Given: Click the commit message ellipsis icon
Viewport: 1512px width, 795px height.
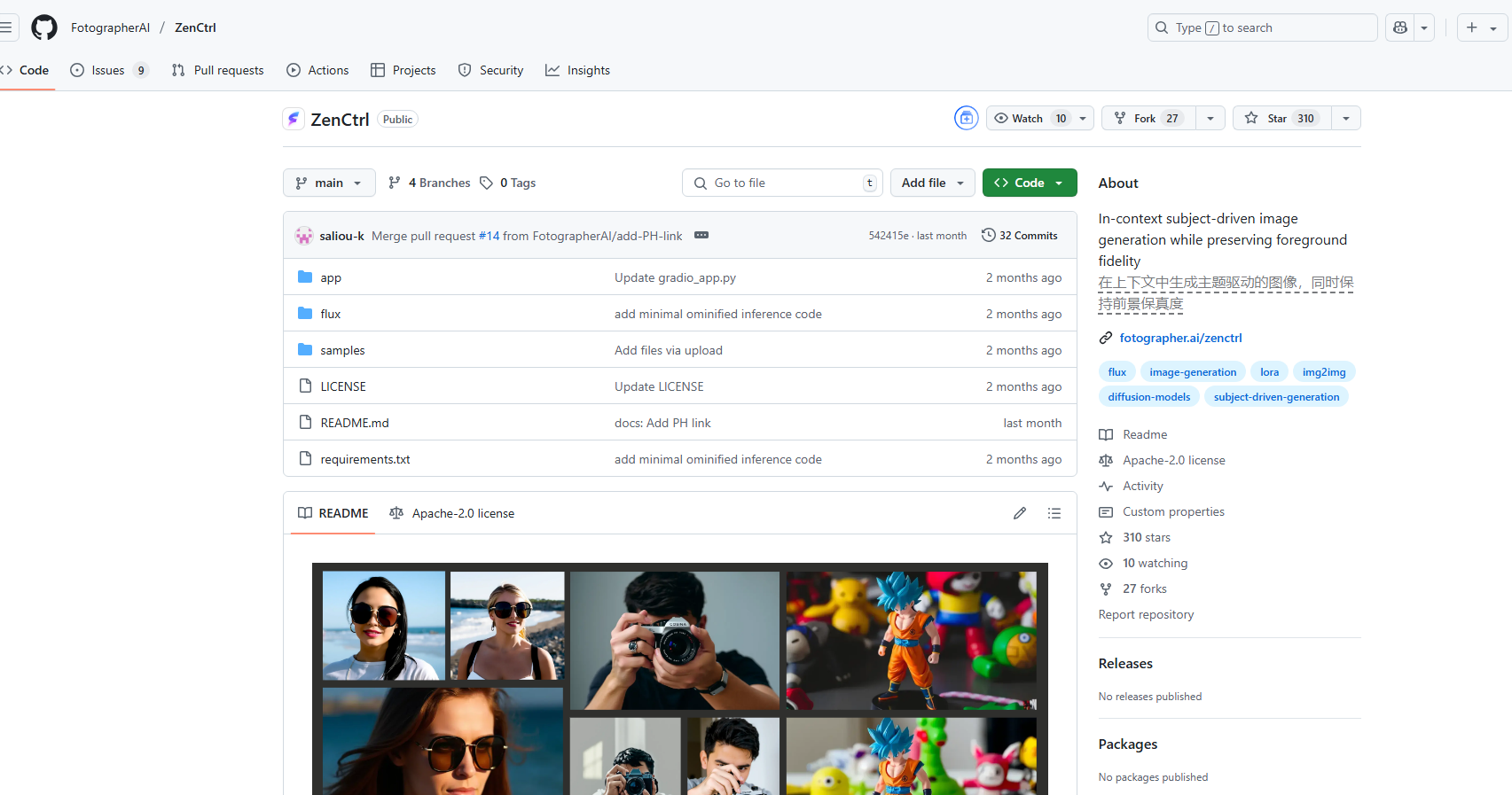Looking at the screenshot, I should coord(701,235).
